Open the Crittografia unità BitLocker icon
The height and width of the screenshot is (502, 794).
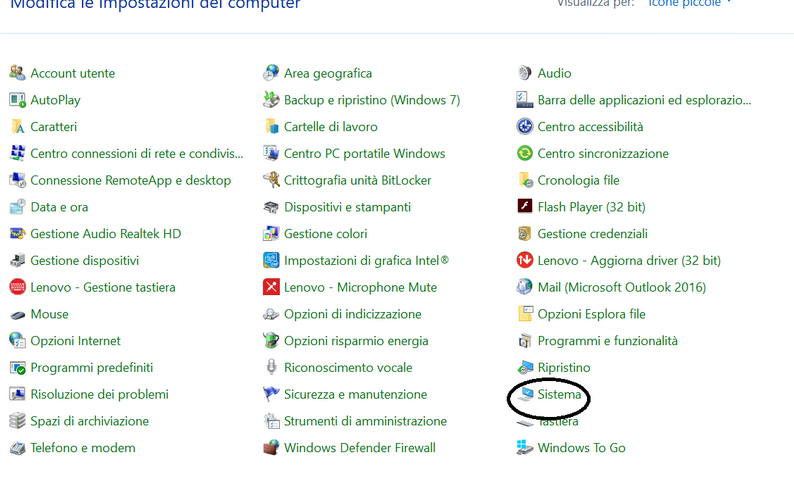click(271, 180)
